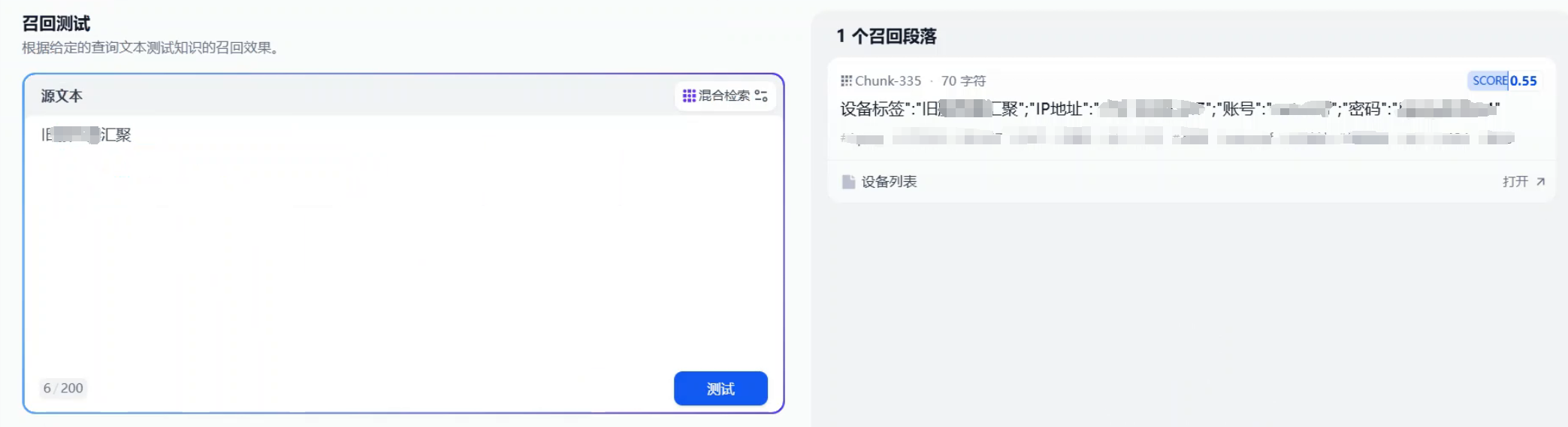Click the query text ending in 汇聚
The height and width of the screenshot is (427, 1568).
pos(86,135)
